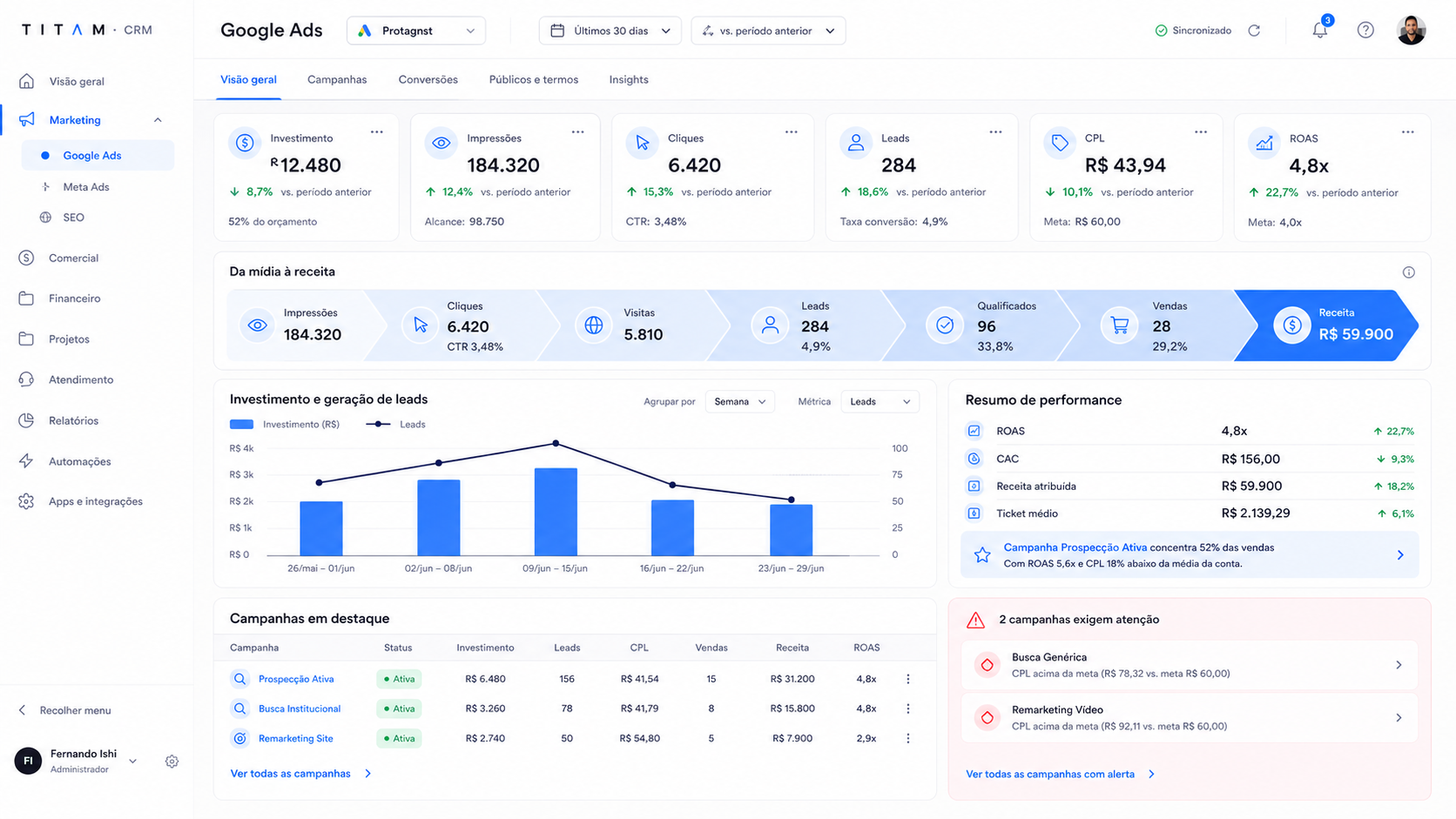
Task: Expand the Busca Genérica alert chevron
Action: [x=1399, y=665]
